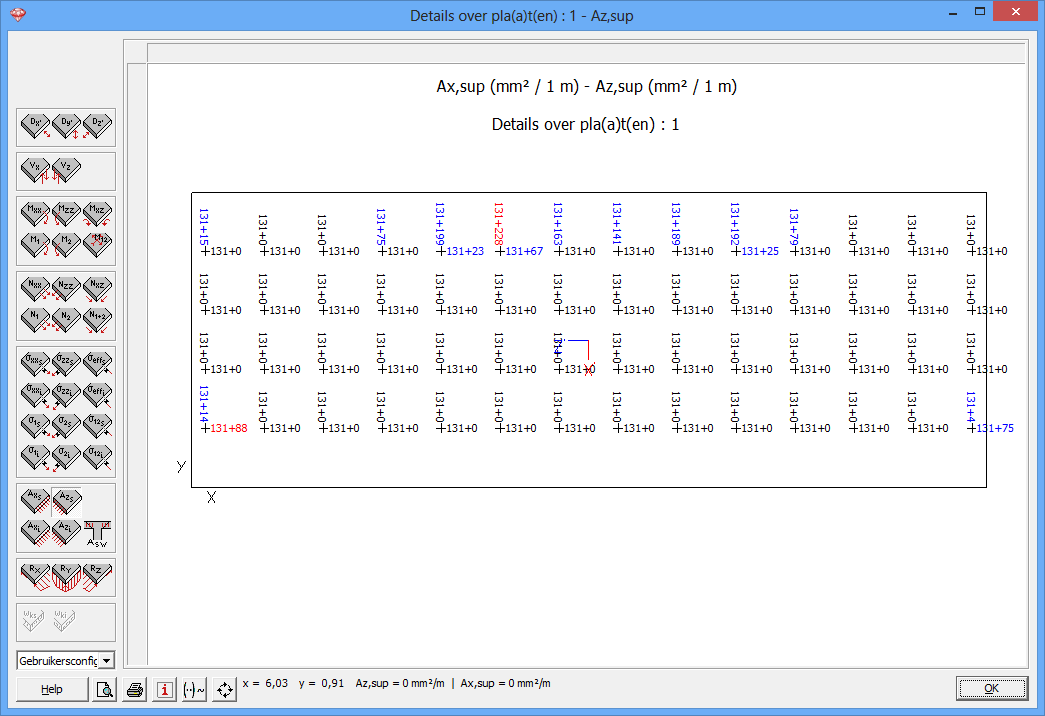Show Az,i lower reinforcement results
The width and height of the screenshot is (1045, 716).
pos(66,533)
